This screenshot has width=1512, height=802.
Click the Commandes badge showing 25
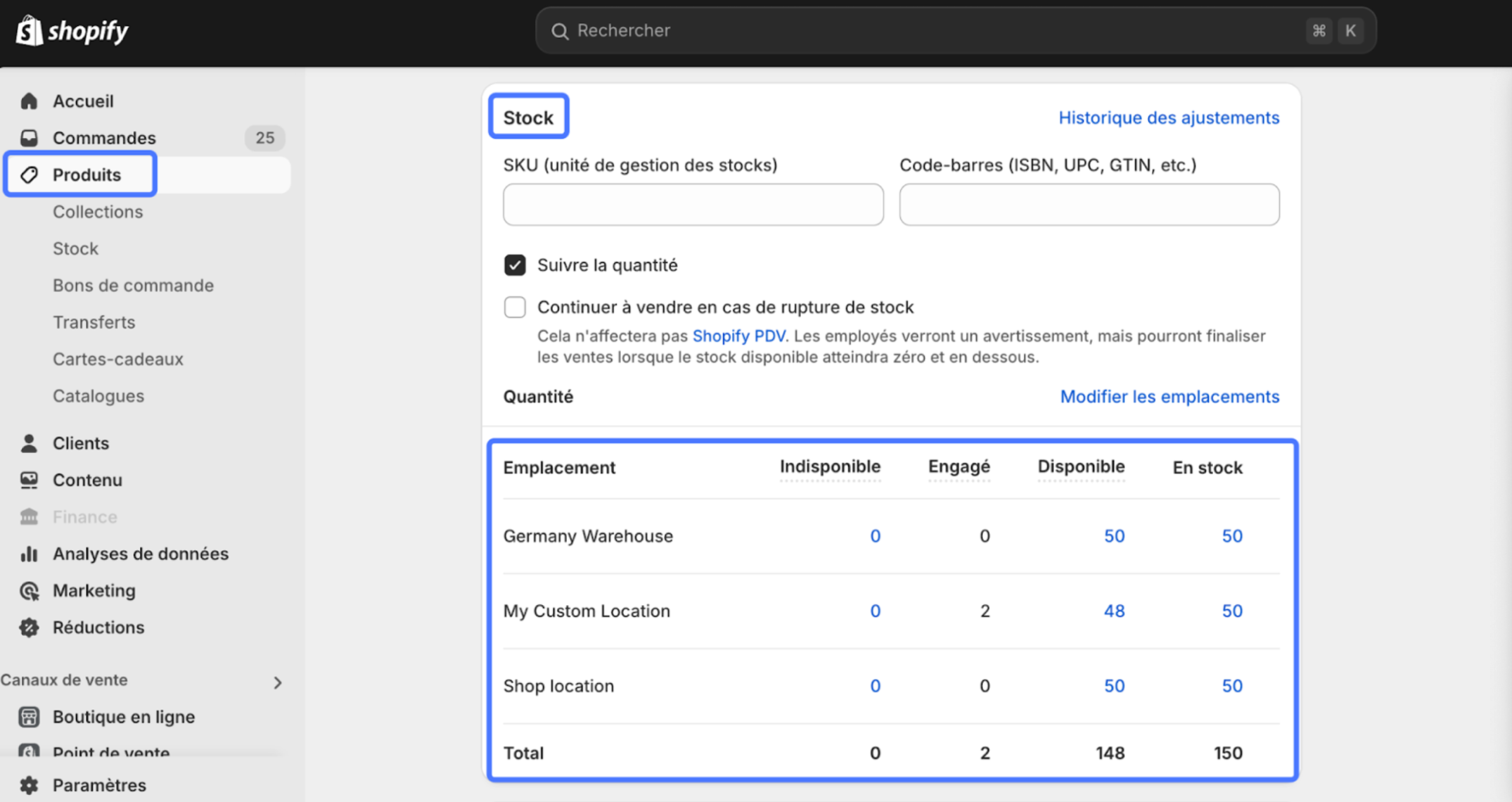click(265, 137)
